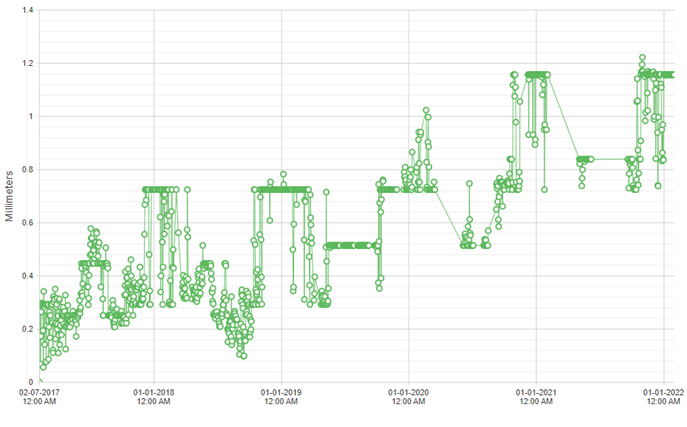Click the 01-01-2022 x-axis date label
This screenshot has width=687, height=427.
tap(663, 396)
